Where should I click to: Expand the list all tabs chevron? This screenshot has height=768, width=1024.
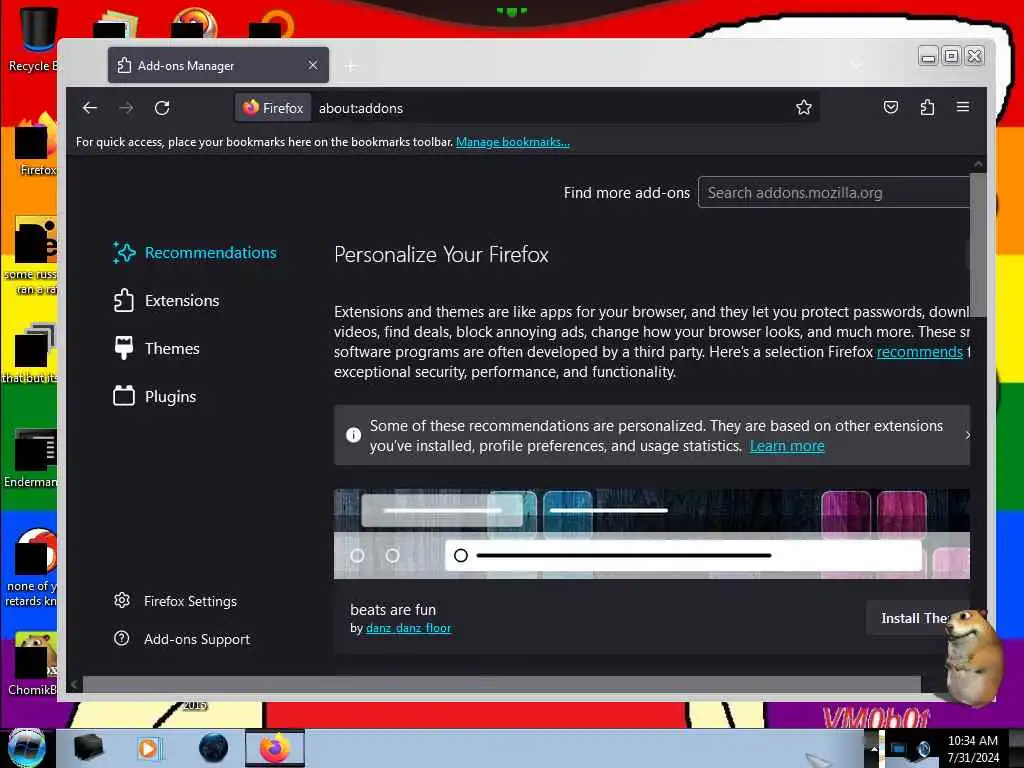[x=856, y=65]
